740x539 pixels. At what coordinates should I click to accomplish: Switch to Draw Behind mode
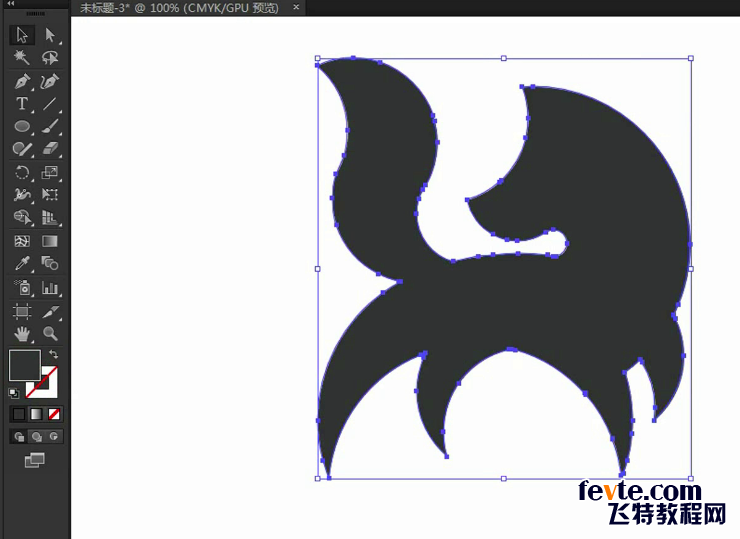(x=36, y=436)
